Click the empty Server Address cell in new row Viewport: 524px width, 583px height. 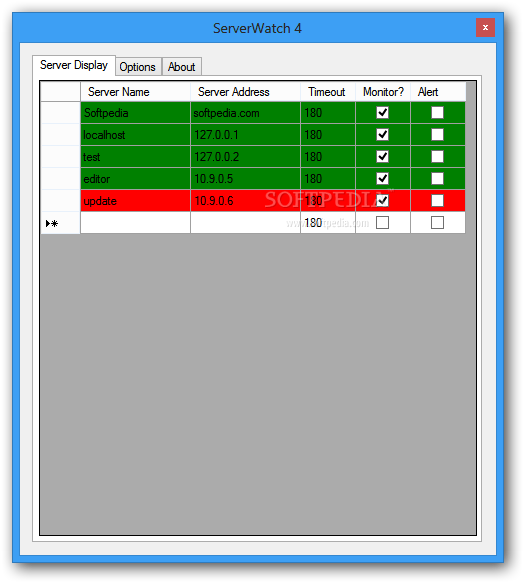point(245,223)
